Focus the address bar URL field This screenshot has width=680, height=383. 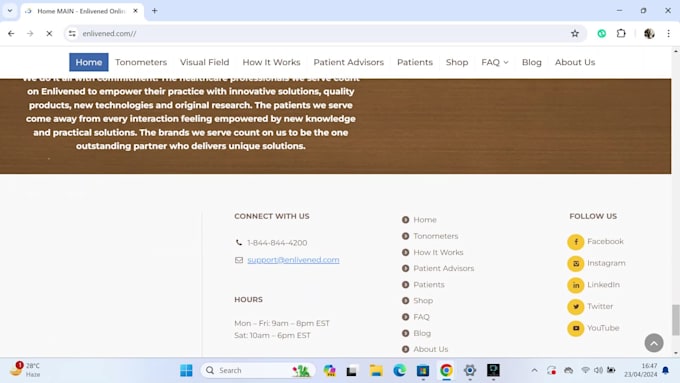click(321, 33)
